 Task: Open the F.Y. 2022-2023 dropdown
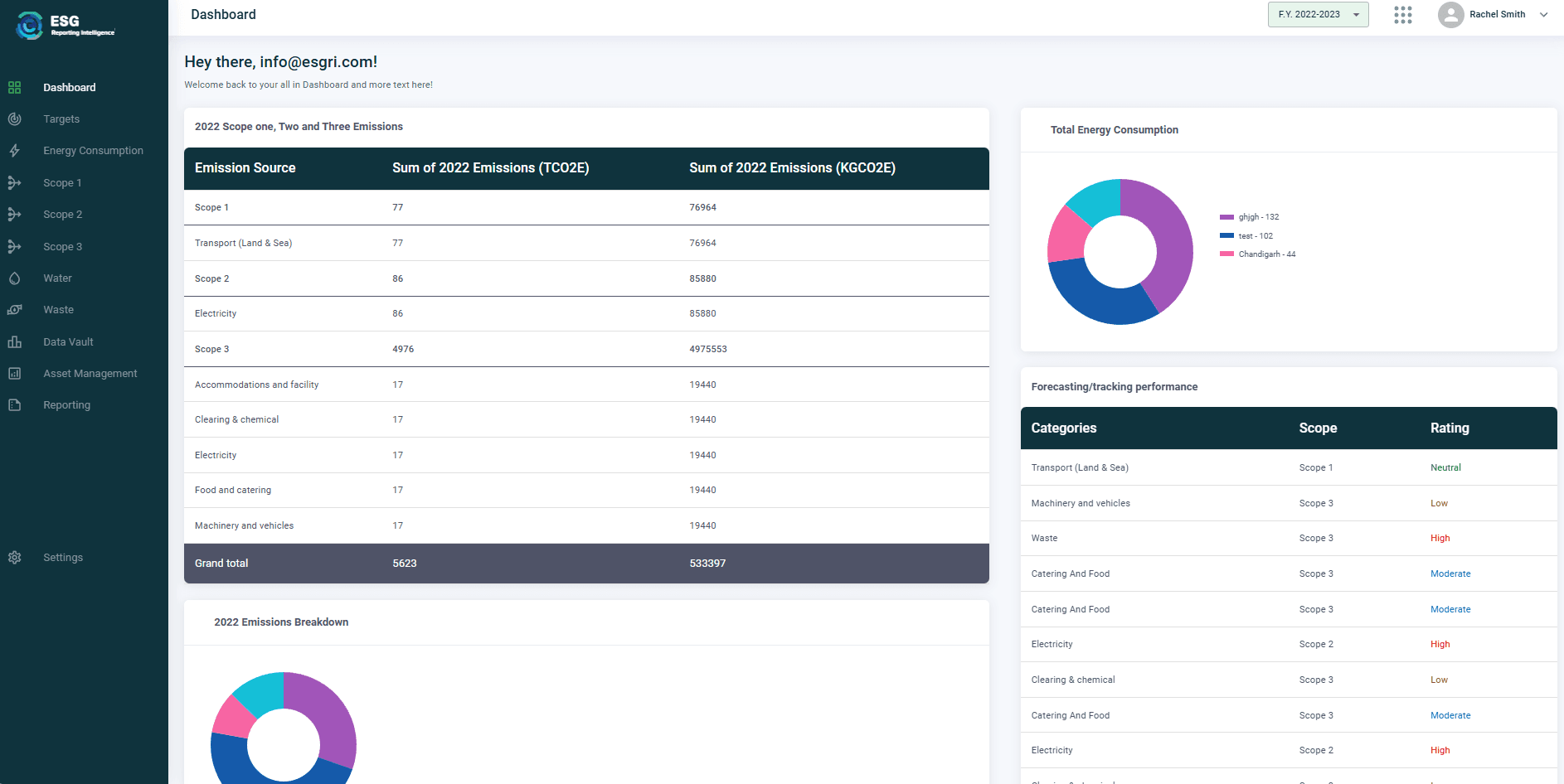(1318, 15)
